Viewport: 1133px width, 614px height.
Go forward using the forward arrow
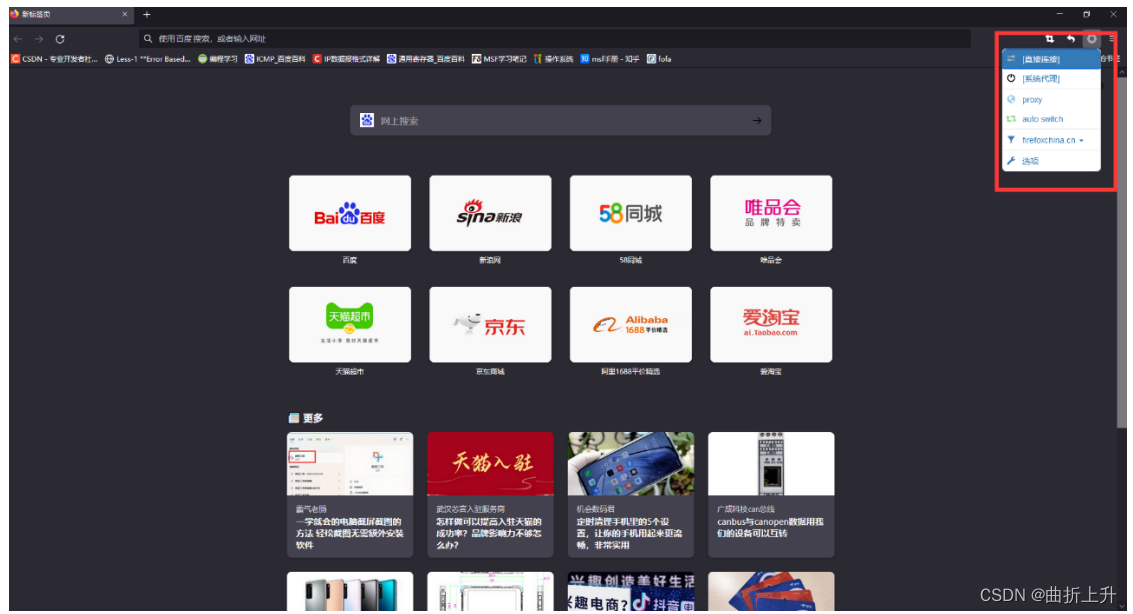click(39, 39)
